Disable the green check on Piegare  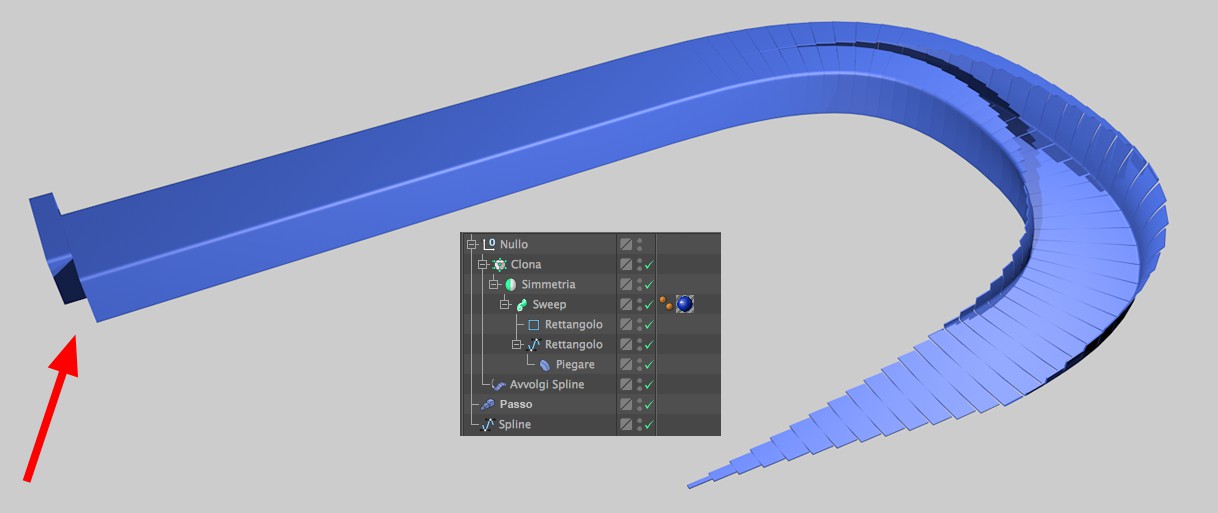(x=649, y=365)
